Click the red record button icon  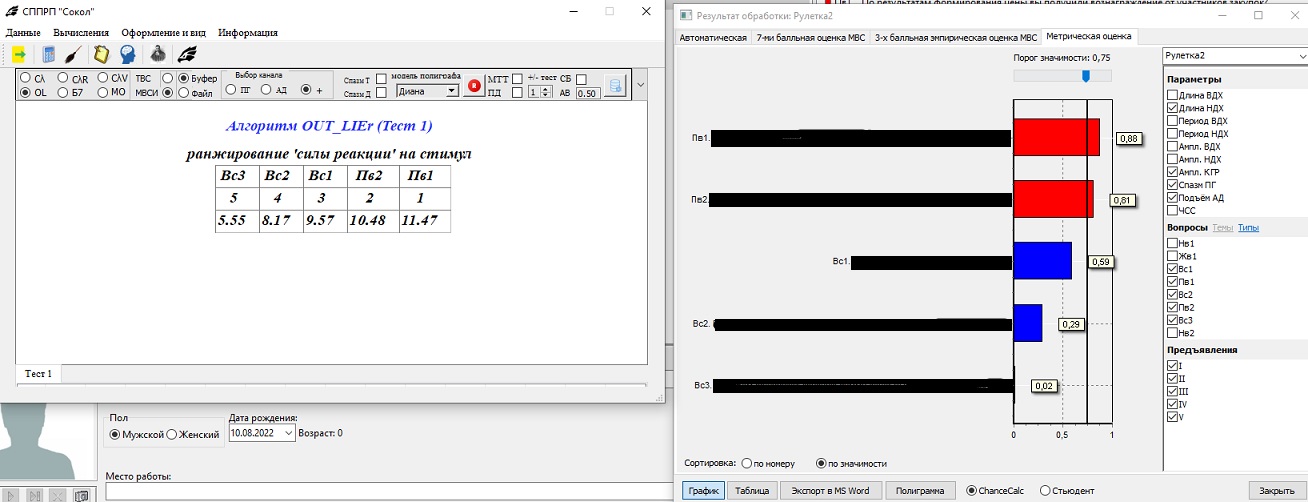point(474,87)
